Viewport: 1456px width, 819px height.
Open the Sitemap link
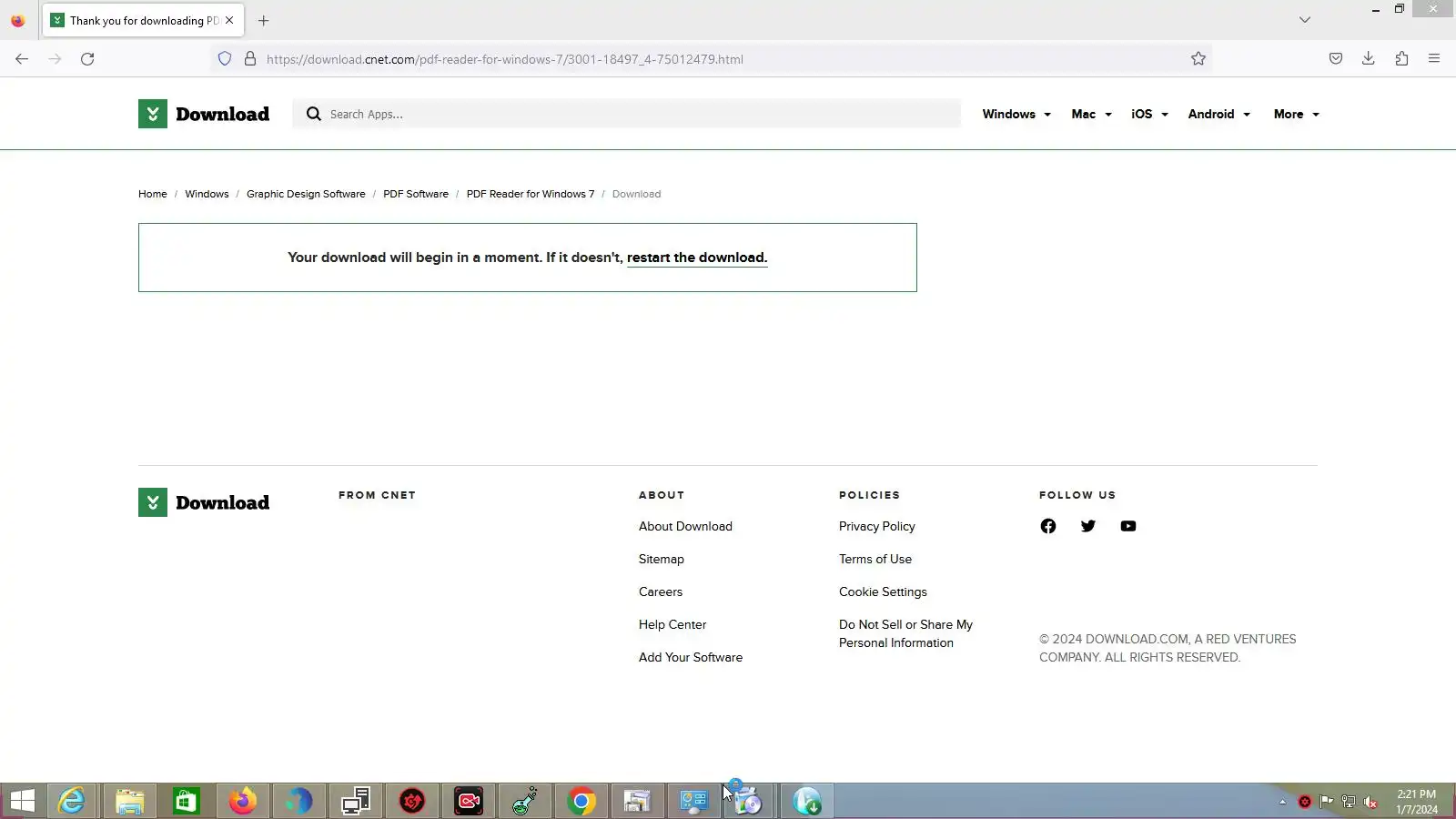click(662, 559)
